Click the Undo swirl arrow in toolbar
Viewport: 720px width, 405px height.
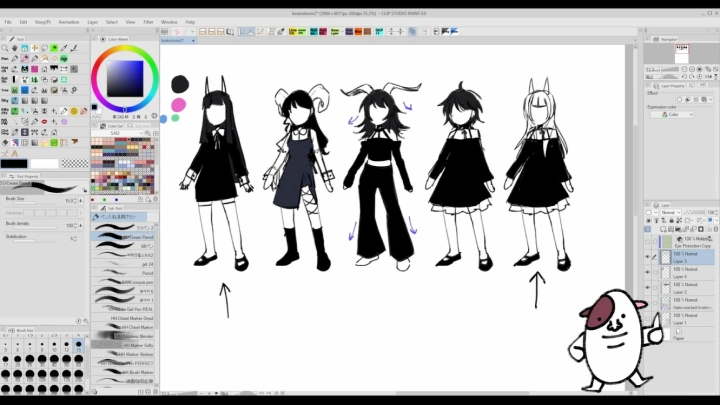tap(176, 32)
